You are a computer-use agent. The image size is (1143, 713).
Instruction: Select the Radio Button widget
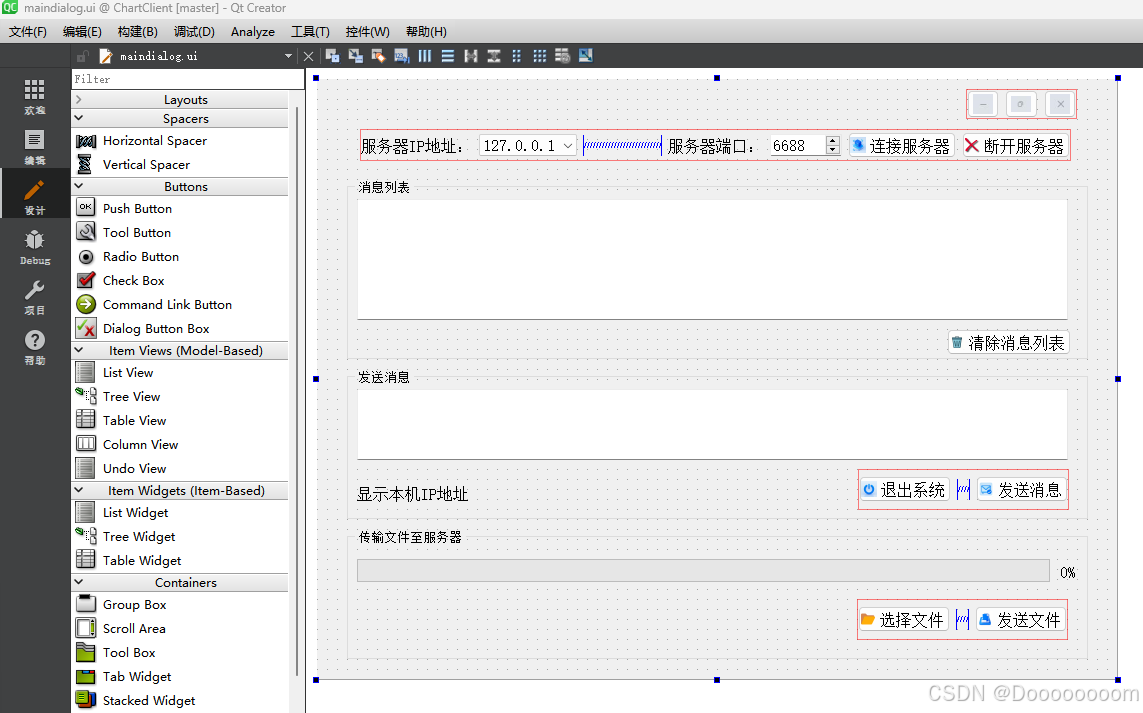point(143,256)
